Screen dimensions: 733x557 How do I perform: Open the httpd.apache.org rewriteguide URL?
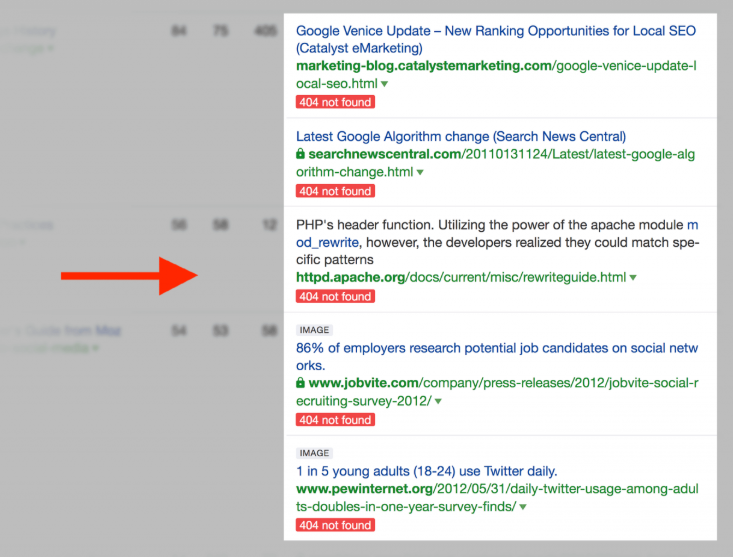tap(461, 277)
